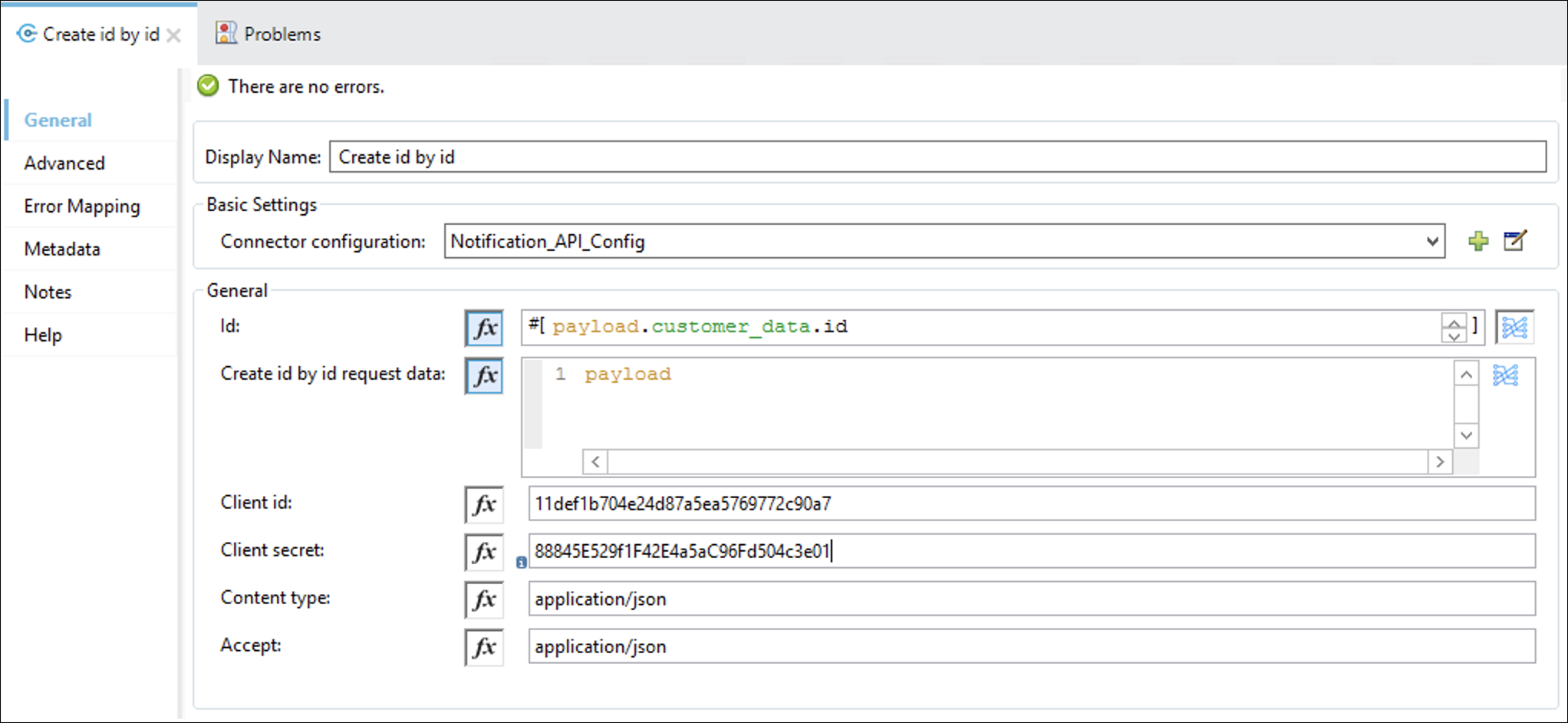
Task: Click the 'Client secret:' label
Action: pos(272,550)
